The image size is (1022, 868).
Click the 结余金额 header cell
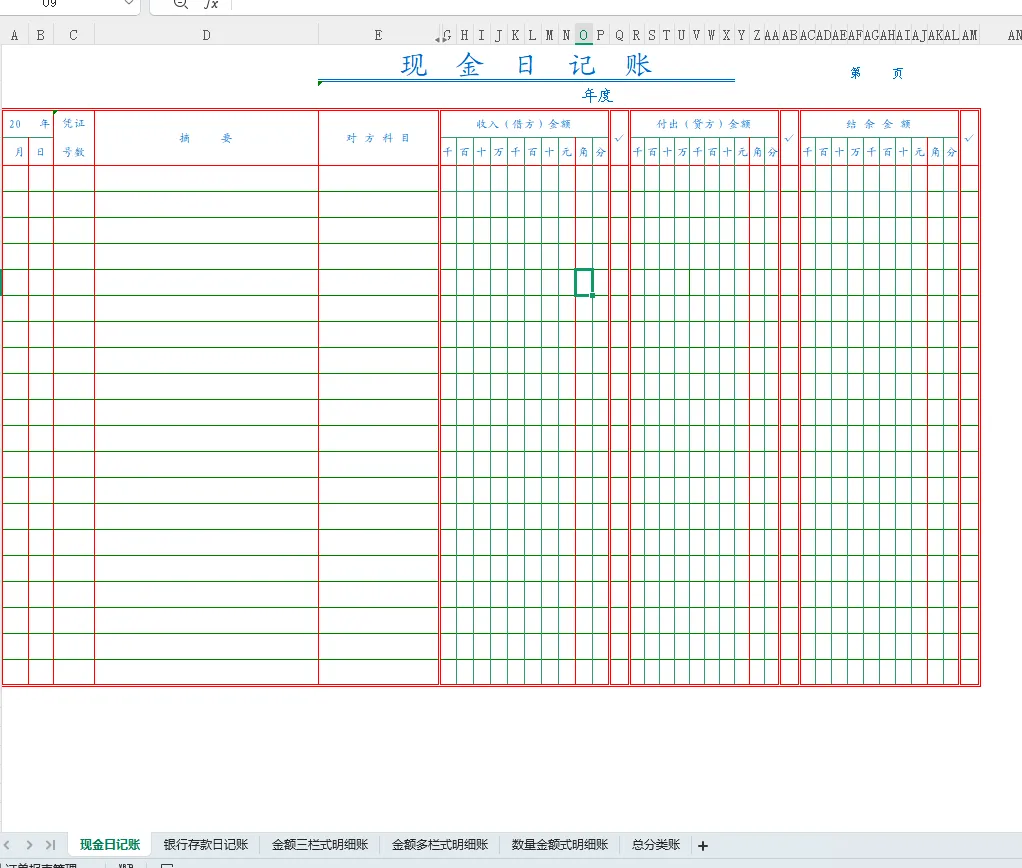point(879,124)
